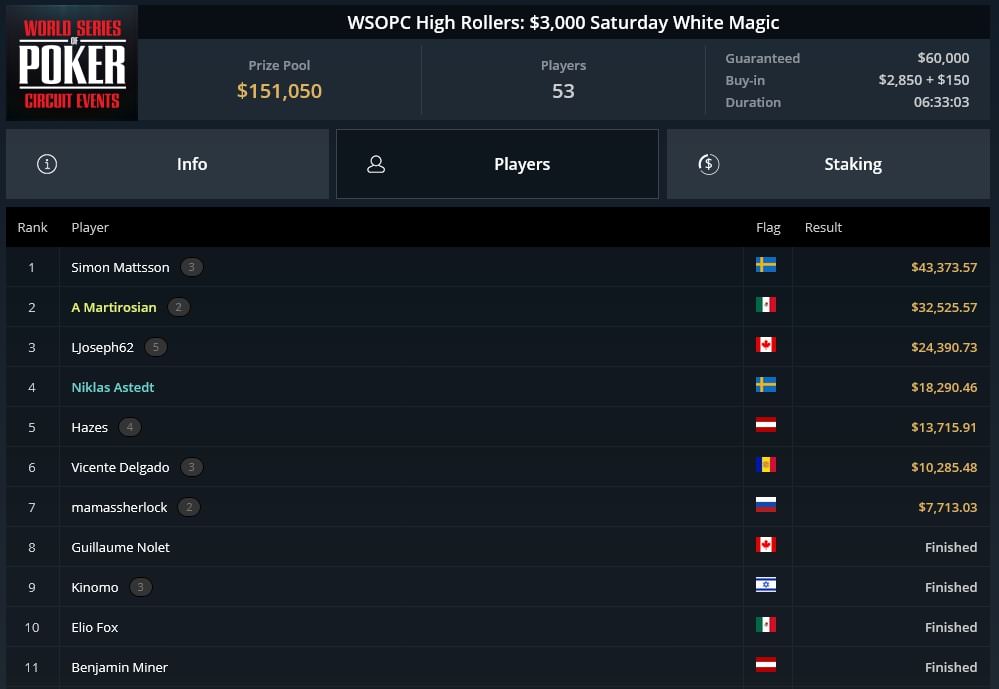Click the Staking dollar icon
This screenshot has height=689, width=999.
pos(708,164)
